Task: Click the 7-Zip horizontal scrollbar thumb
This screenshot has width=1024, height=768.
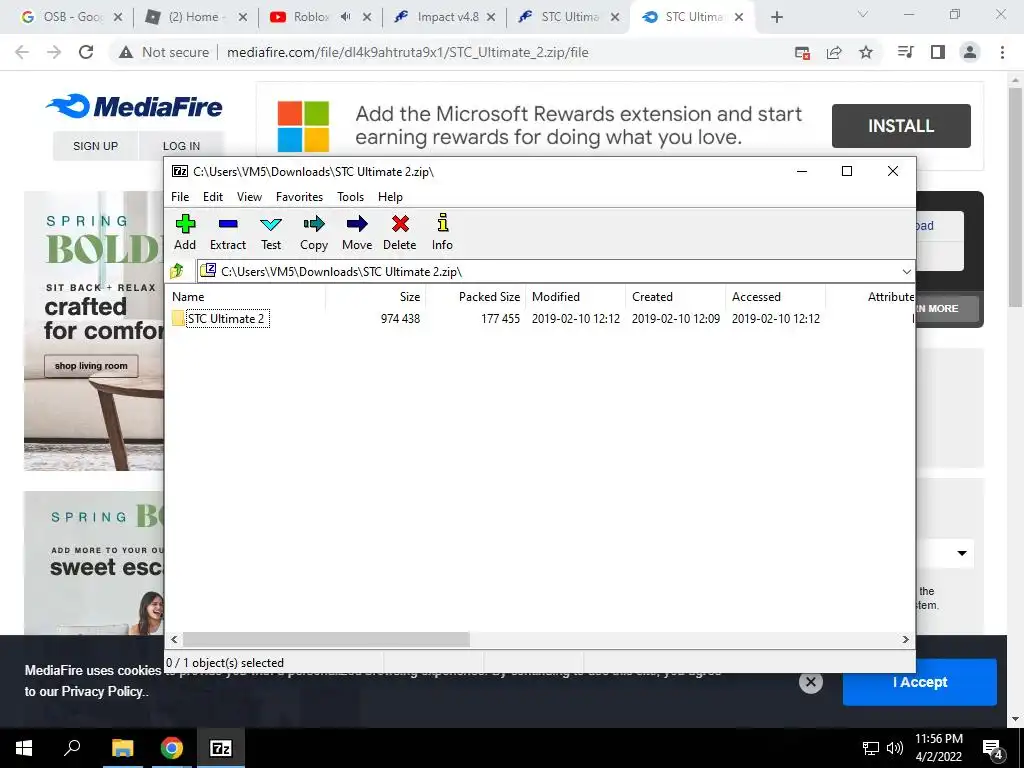Action: point(326,639)
